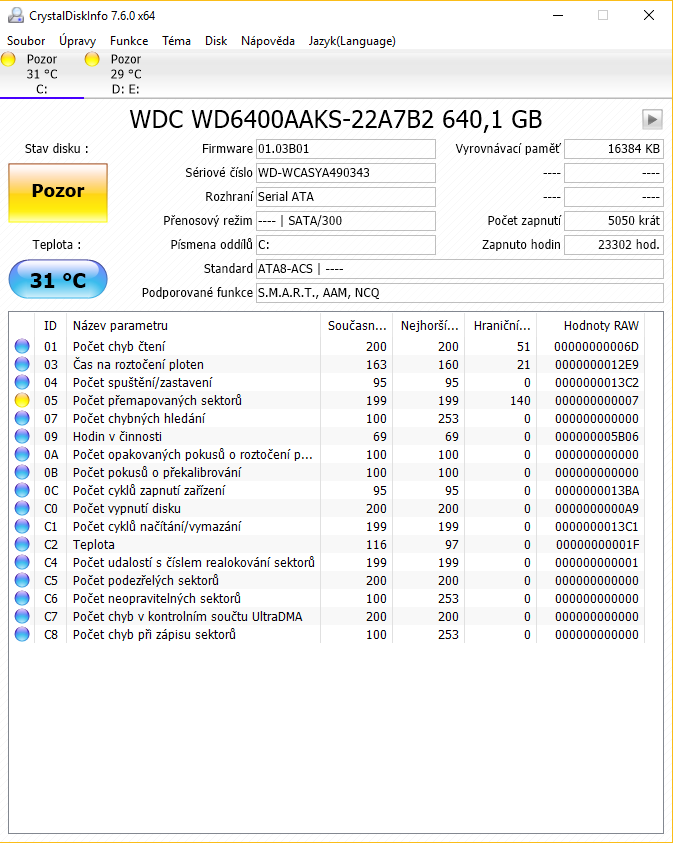Open the Nápověda menu
This screenshot has width=673, height=843.
tap(268, 41)
